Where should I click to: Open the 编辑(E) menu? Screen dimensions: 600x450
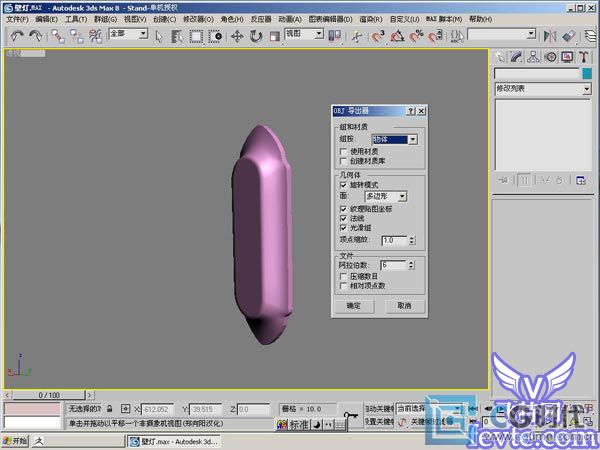pos(47,19)
